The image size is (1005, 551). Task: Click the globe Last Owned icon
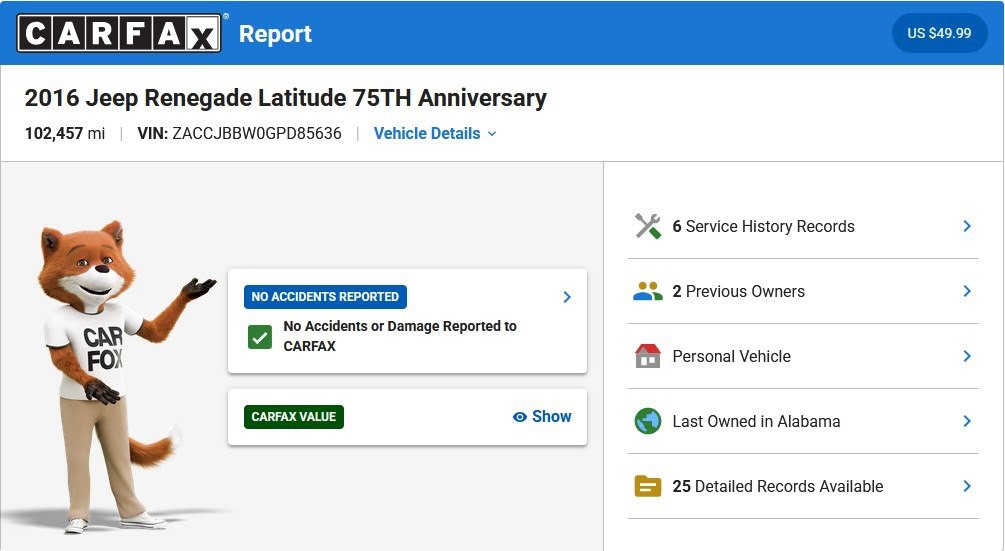(x=647, y=421)
